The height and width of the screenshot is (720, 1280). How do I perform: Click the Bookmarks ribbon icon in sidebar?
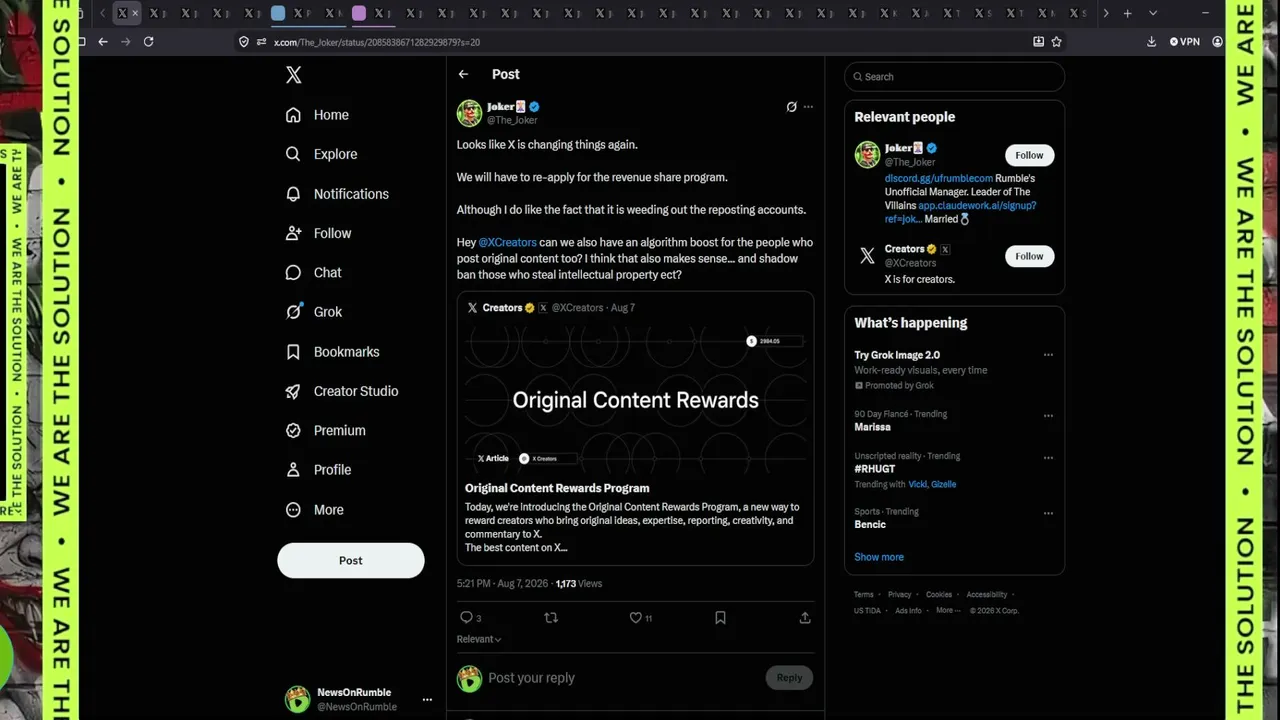click(293, 352)
